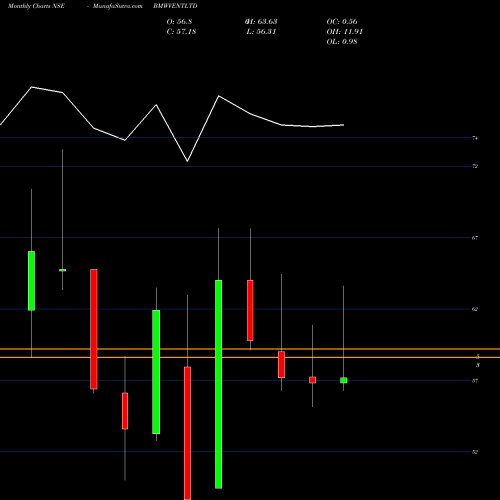Screen dimensions: 500x500
Task: Click the 'OC: 0.56' reading
Action: point(342,22)
